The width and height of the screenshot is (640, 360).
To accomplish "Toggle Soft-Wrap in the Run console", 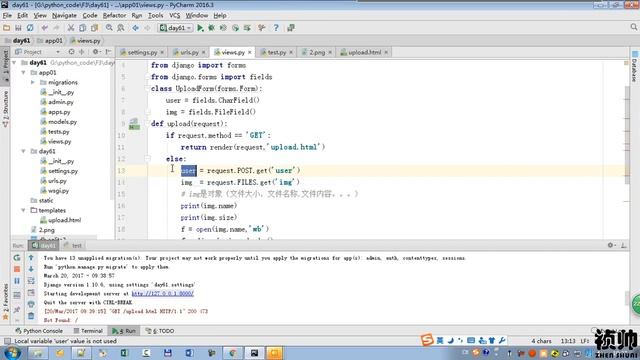I will tap(31, 281).
